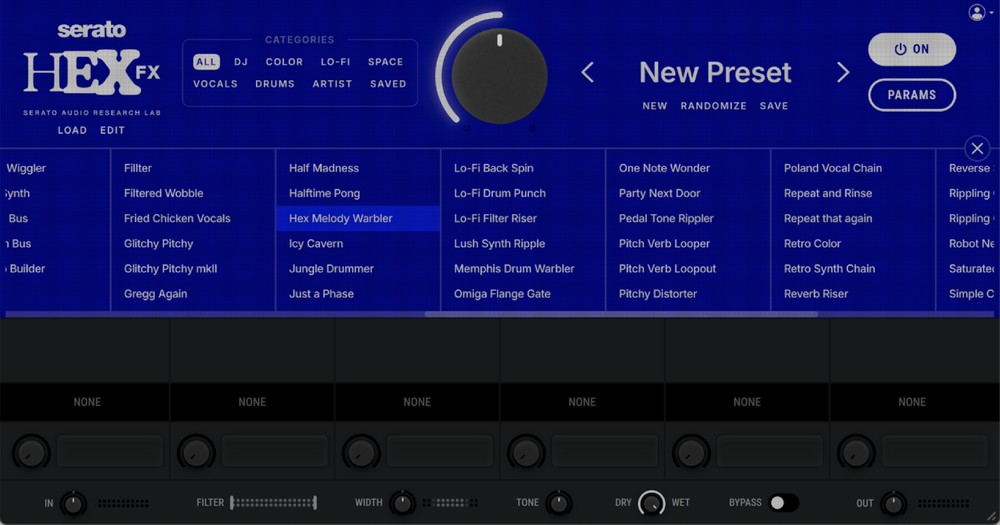Click the user account icon
The image size is (1000, 525).
coord(976,12)
